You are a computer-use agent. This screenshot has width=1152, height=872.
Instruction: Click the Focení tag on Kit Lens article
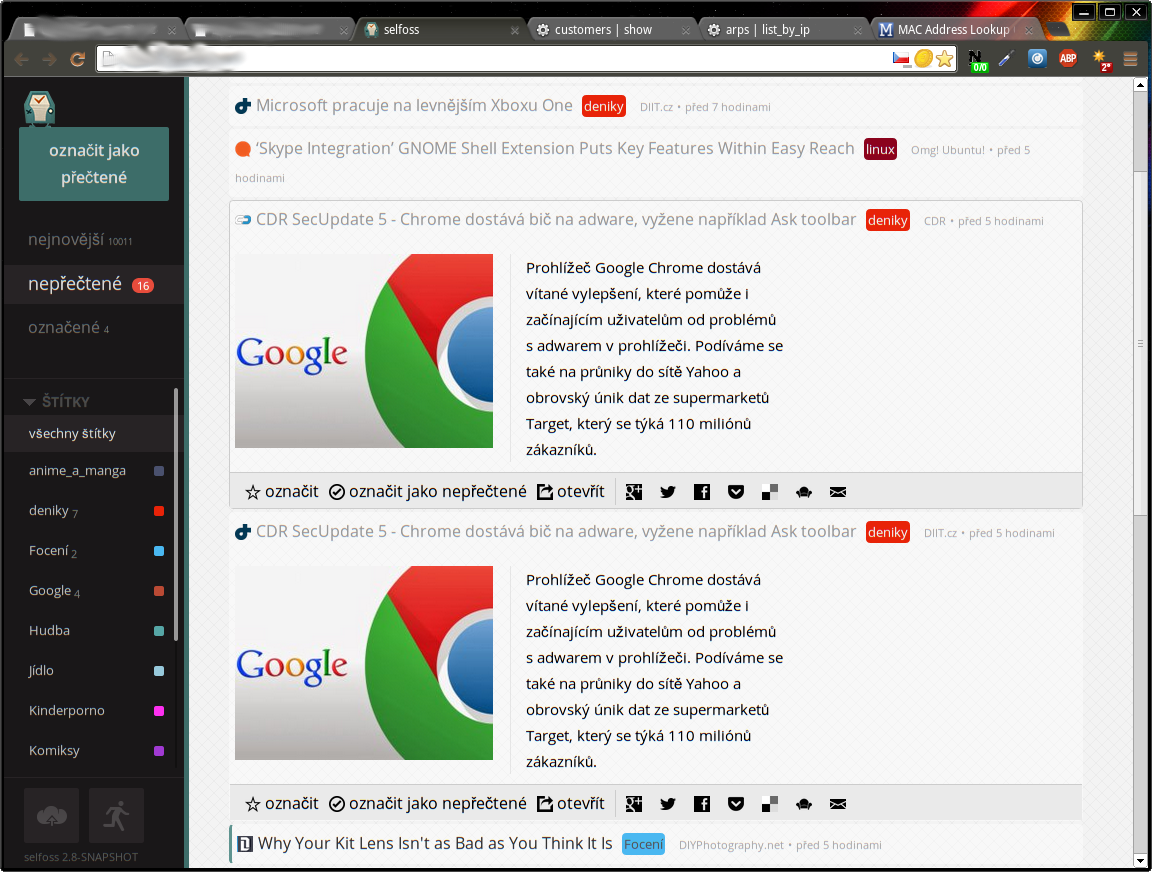pos(644,844)
